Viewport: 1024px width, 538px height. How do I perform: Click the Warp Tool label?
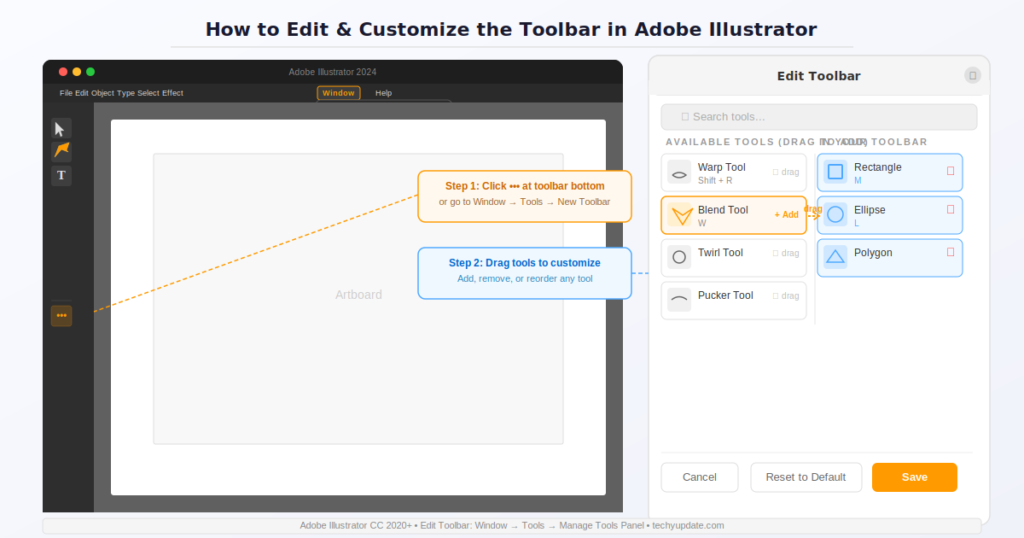coord(722,167)
